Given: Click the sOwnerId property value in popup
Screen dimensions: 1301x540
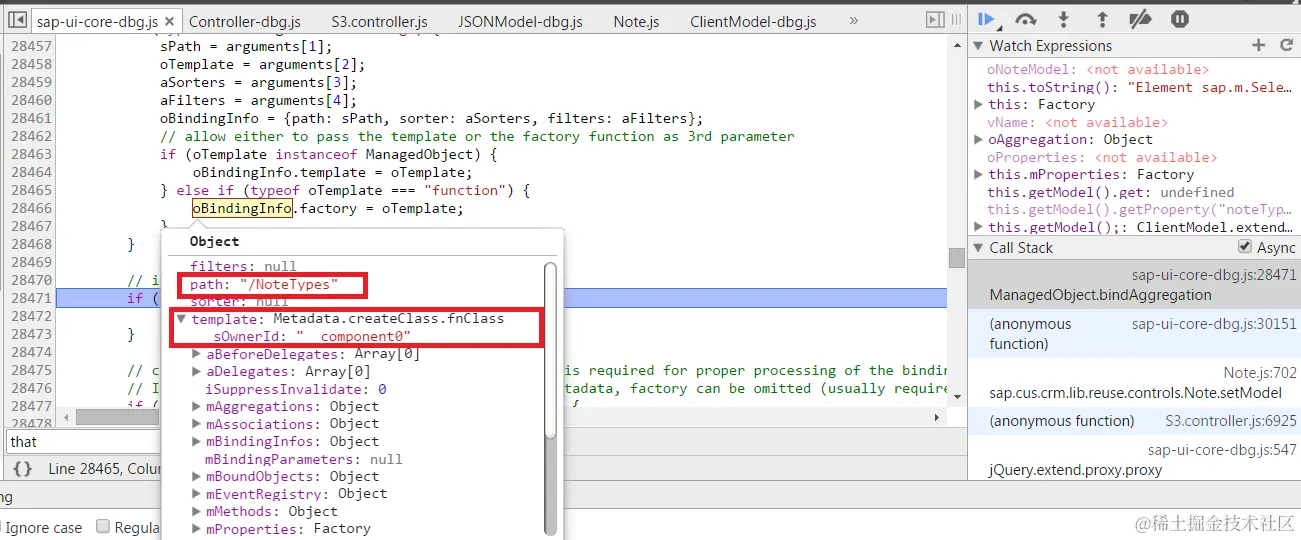Looking at the screenshot, I should [x=353, y=337].
